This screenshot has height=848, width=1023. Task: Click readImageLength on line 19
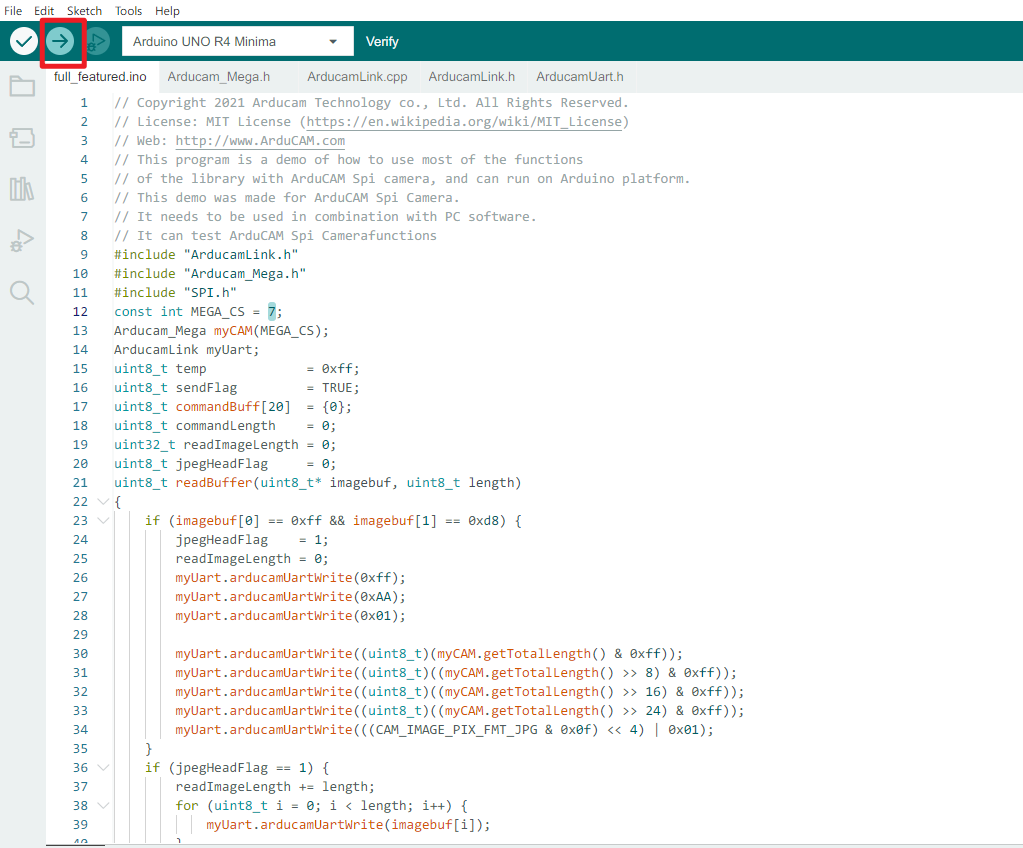[241, 445]
